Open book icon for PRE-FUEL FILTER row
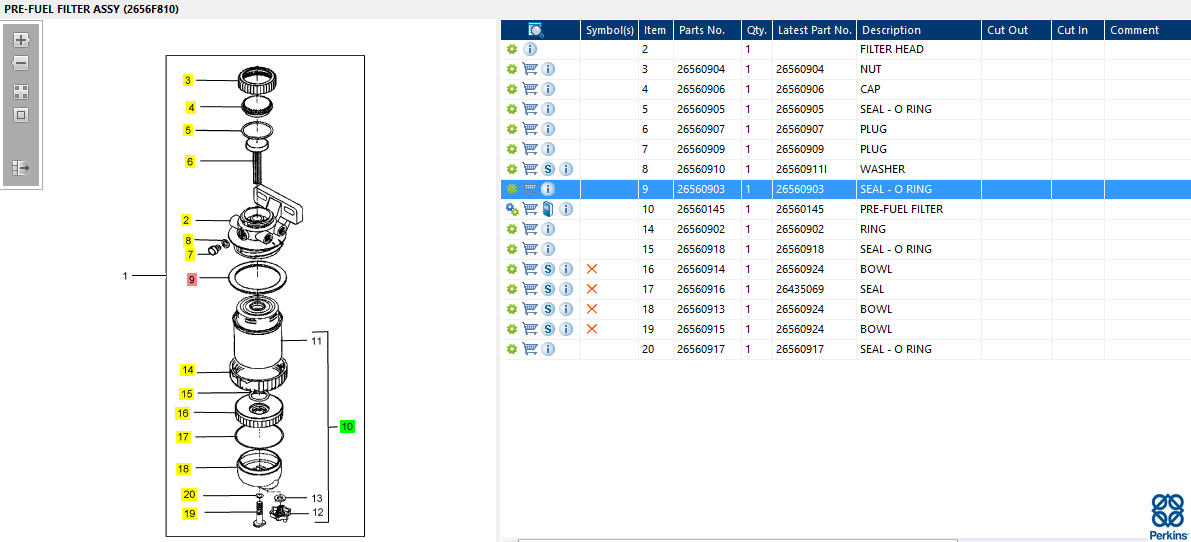The image size is (1191, 542). (x=548, y=209)
